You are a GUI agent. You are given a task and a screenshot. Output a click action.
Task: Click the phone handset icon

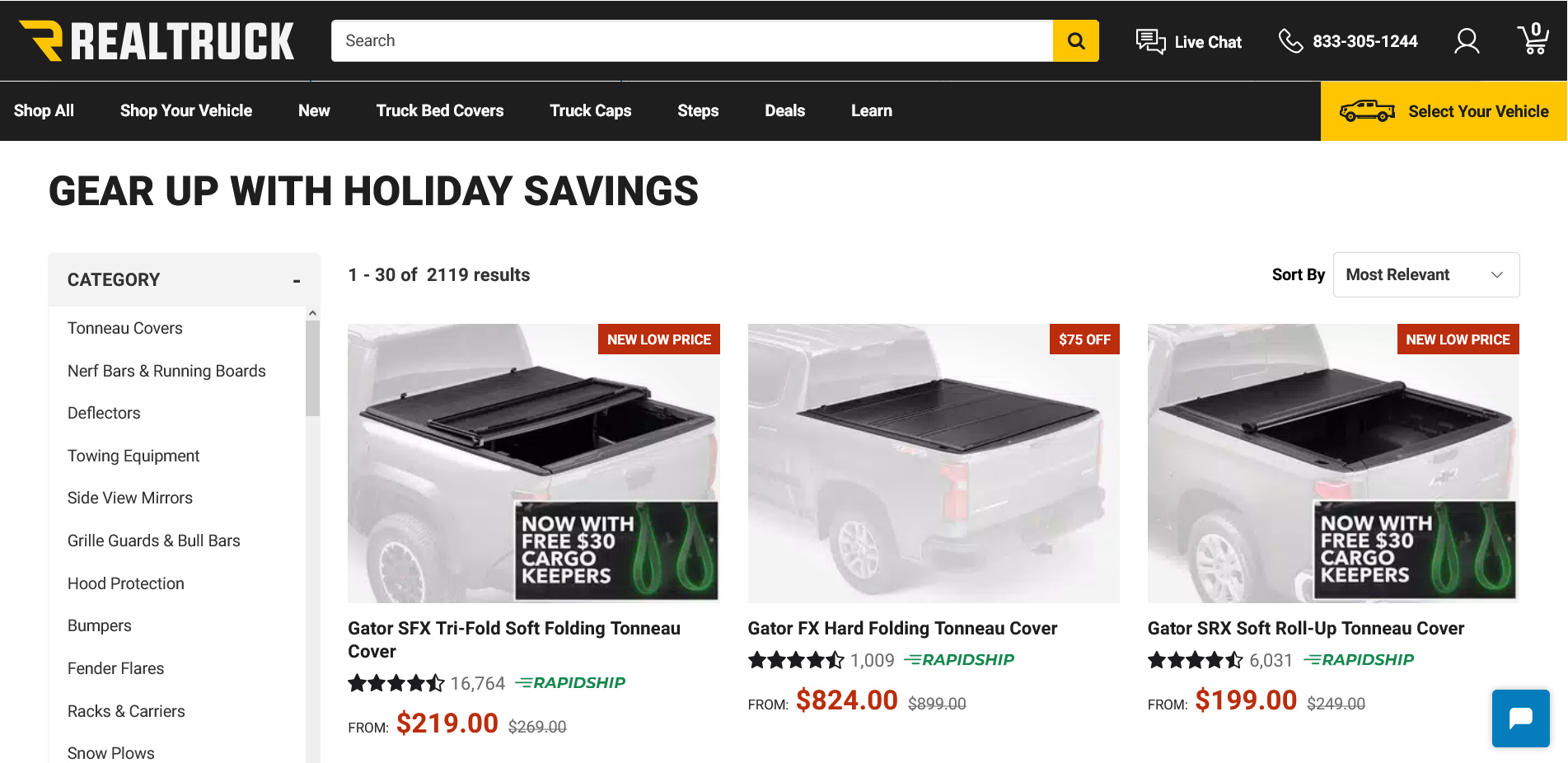coord(1290,41)
